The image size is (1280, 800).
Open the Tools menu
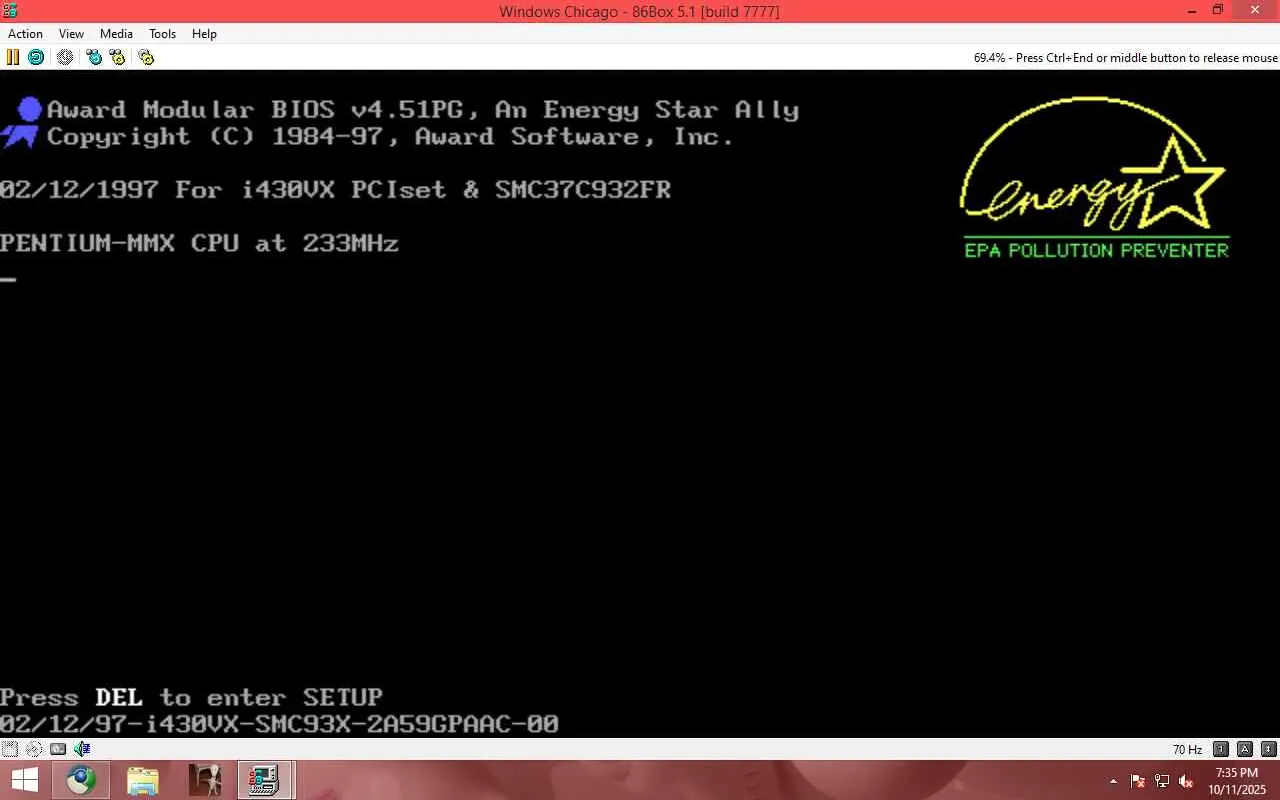tap(162, 34)
